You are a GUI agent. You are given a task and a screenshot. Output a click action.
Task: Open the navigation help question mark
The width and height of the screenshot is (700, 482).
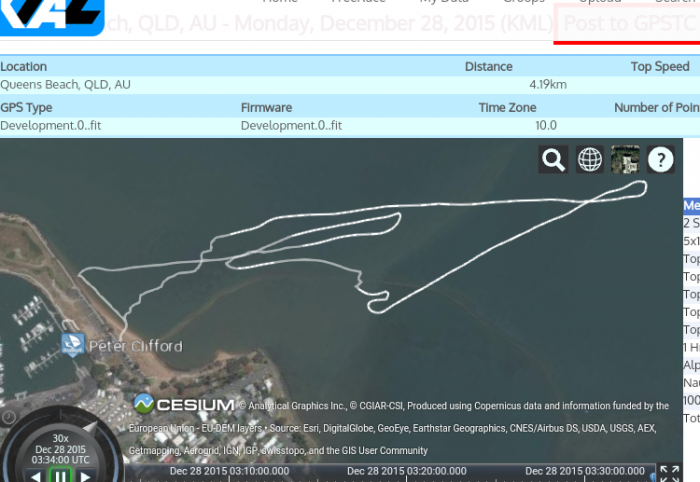(661, 159)
